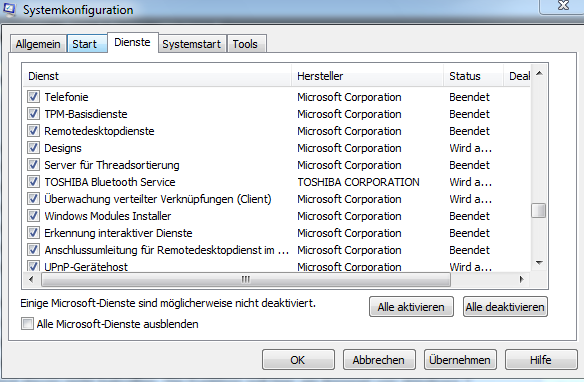Viewport: 584px width, 382px height.
Task: Click the Alle aktivieren button
Action: point(411,307)
